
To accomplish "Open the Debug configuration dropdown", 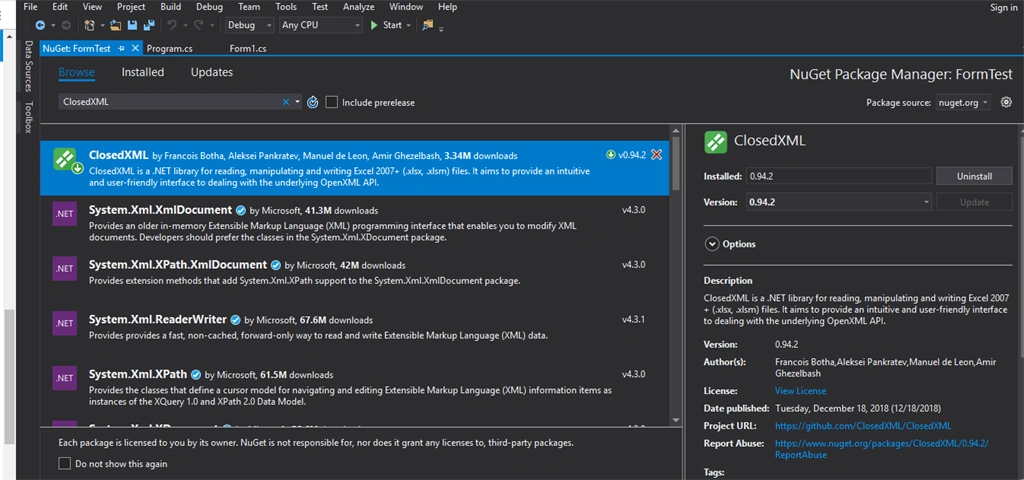I will click(249, 25).
